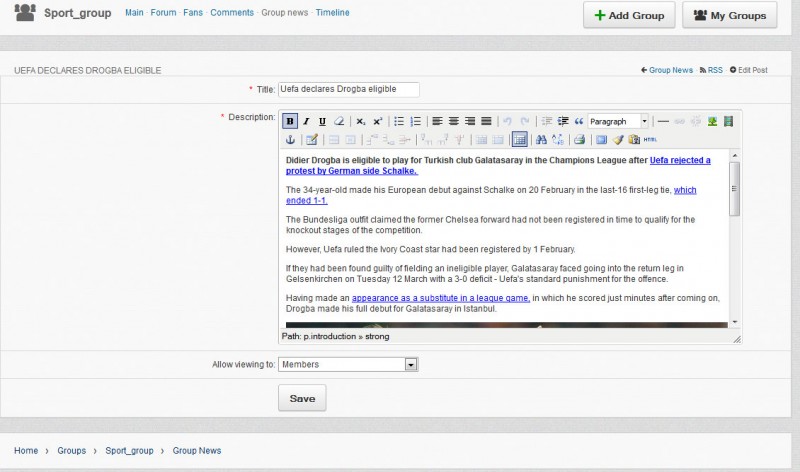800x472 pixels.
Task: Insert a bulleted list
Action: [x=399, y=121]
